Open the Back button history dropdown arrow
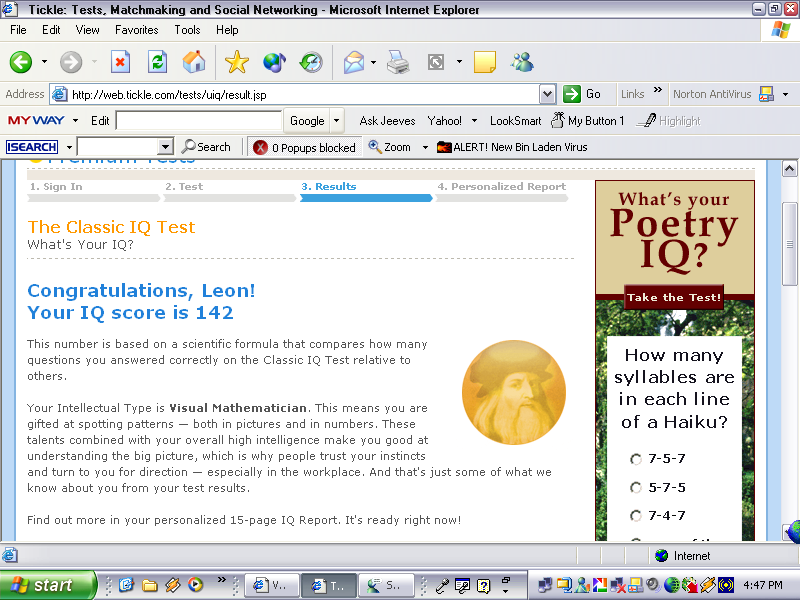 (x=44, y=62)
